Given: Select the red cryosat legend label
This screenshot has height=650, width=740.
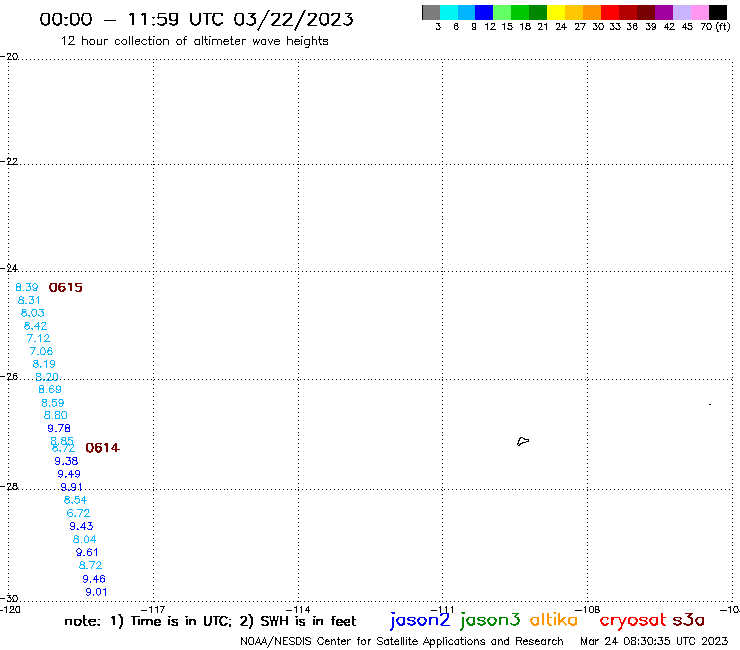Looking at the screenshot, I should point(633,621).
